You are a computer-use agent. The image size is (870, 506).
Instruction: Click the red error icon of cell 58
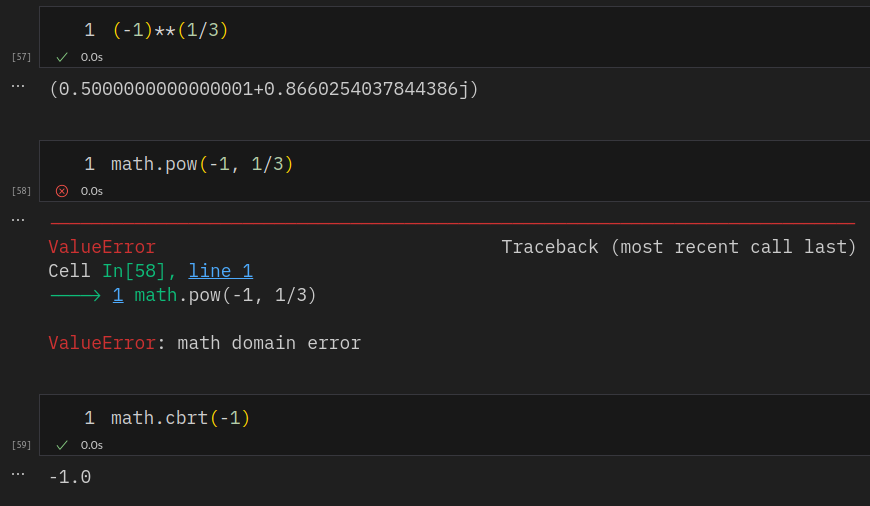(62, 191)
